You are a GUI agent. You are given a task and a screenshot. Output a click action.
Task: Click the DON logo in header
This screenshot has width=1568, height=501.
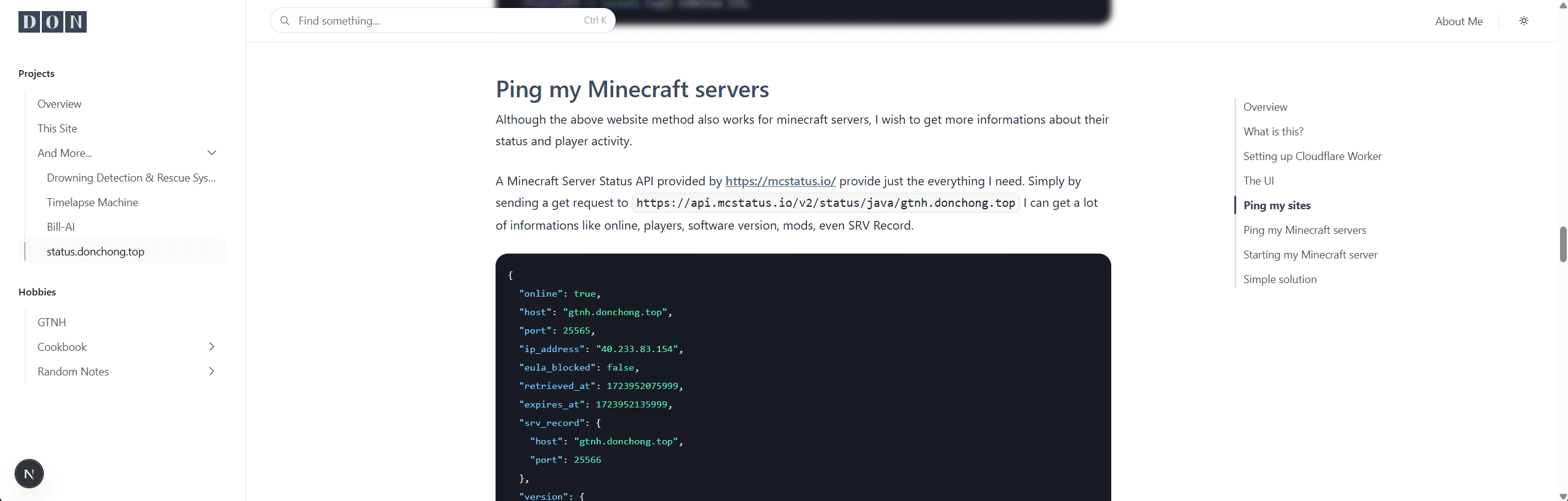tap(52, 22)
